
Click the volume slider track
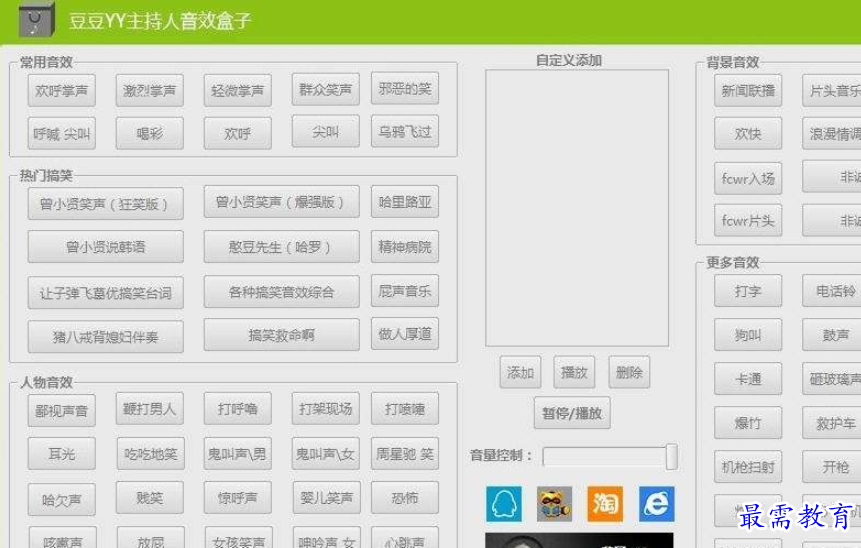click(x=605, y=457)
